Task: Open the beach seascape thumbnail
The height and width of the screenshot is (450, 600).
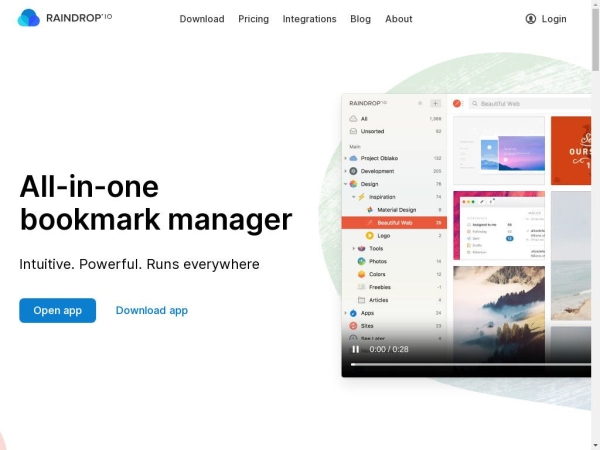Action: click(x=571, y=256)
